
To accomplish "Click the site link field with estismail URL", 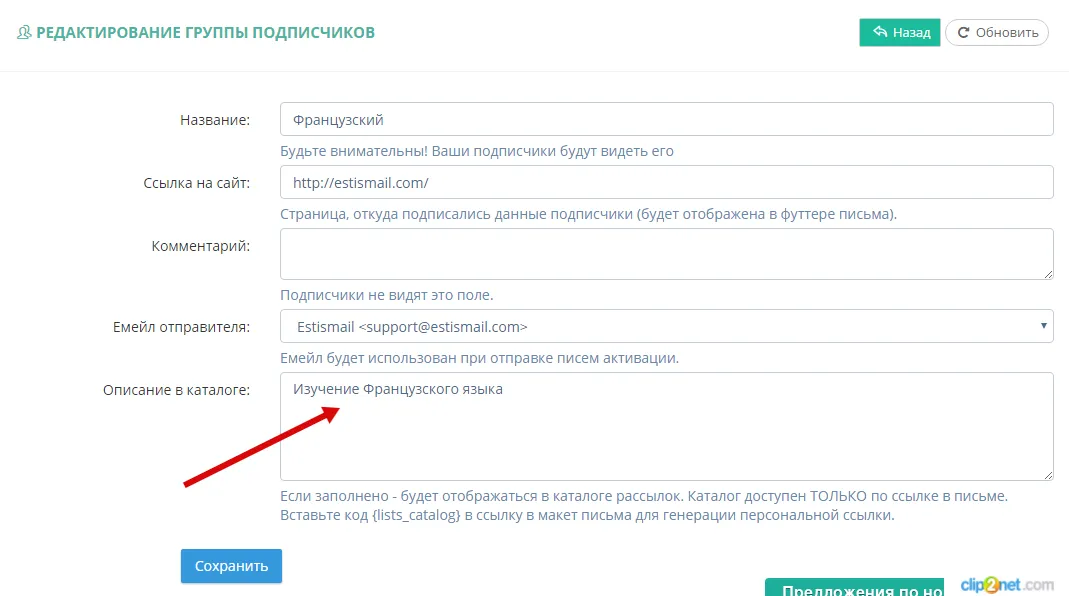I will (x=666, y=182).
